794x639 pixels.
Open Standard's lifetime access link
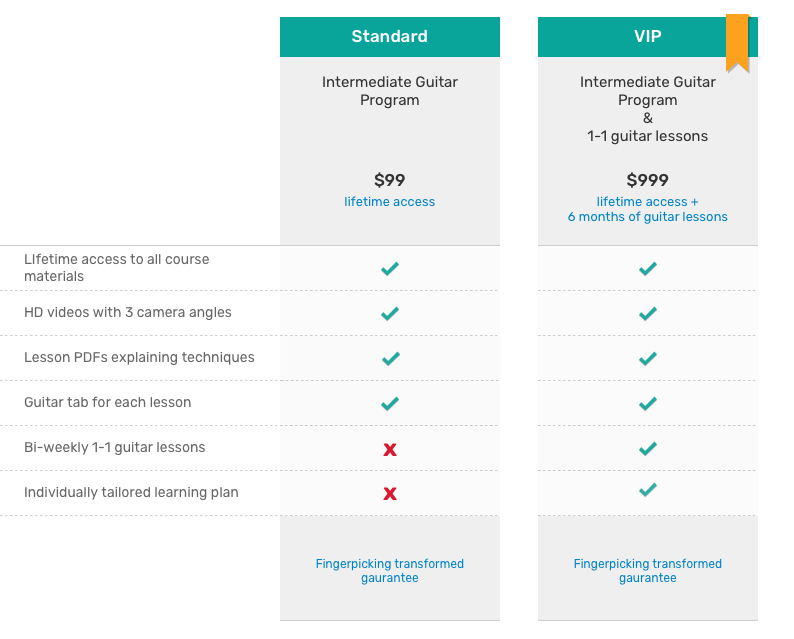pos(389,202)
